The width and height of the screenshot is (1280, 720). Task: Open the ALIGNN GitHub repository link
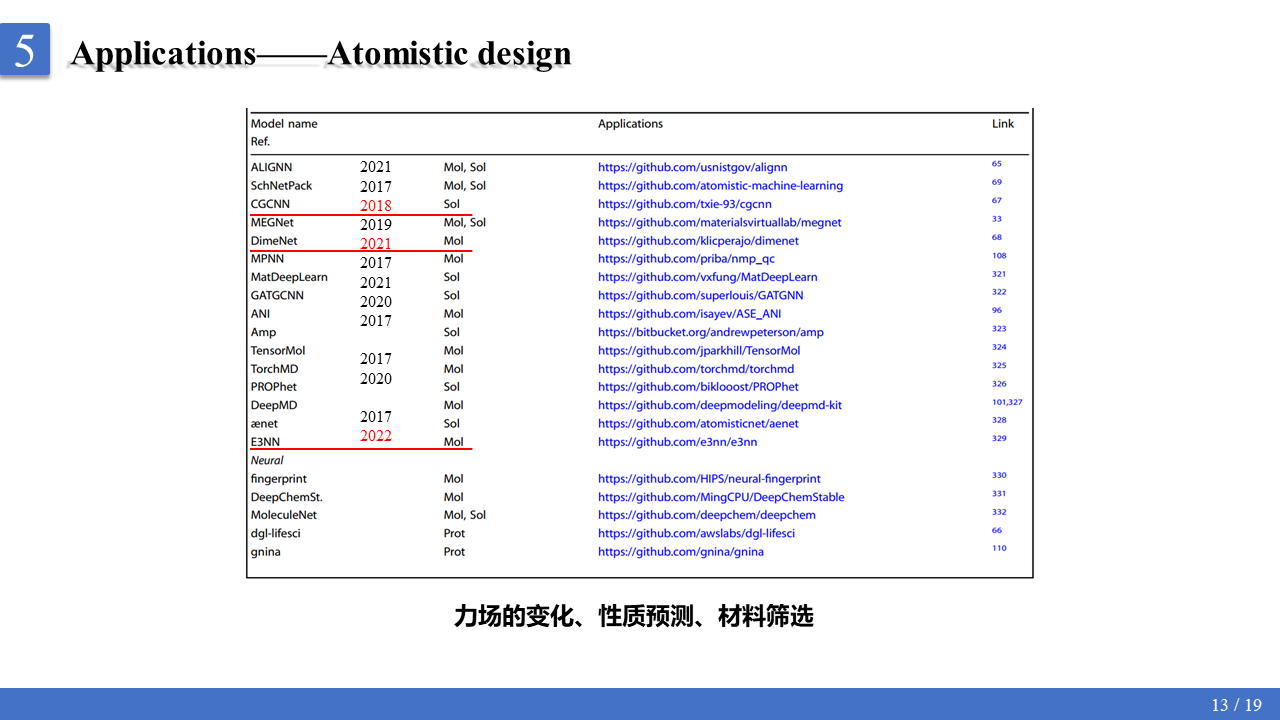coord(692,167)
